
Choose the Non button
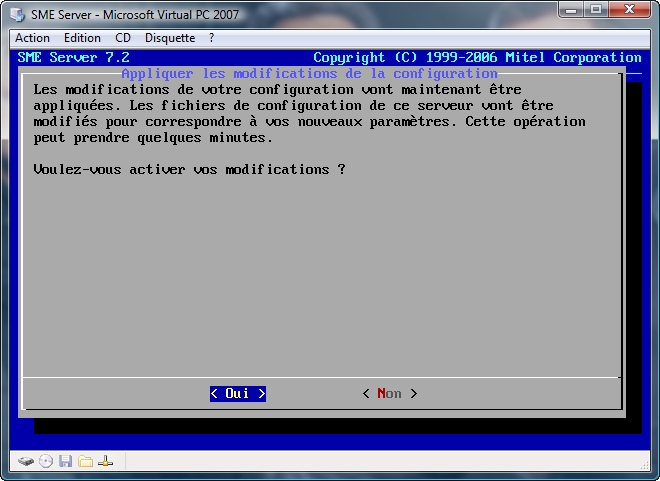click(x=390, y=394)
